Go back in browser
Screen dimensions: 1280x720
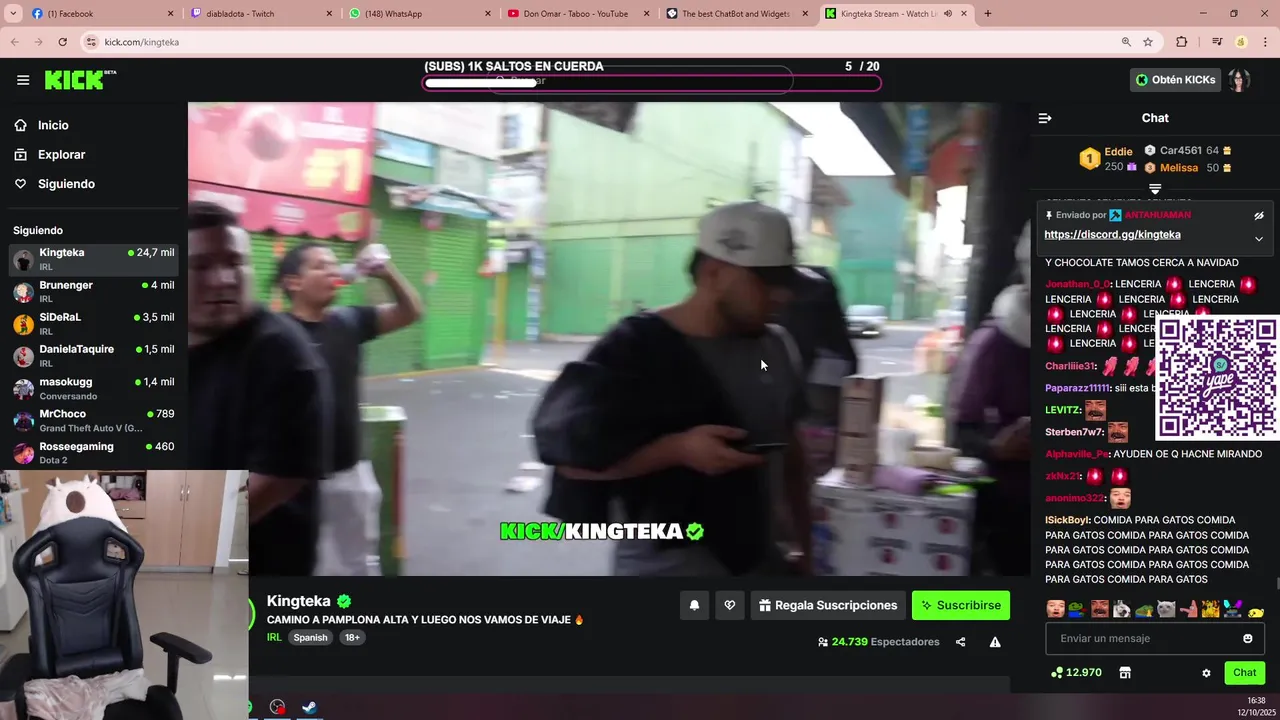(x=15, y=42)
